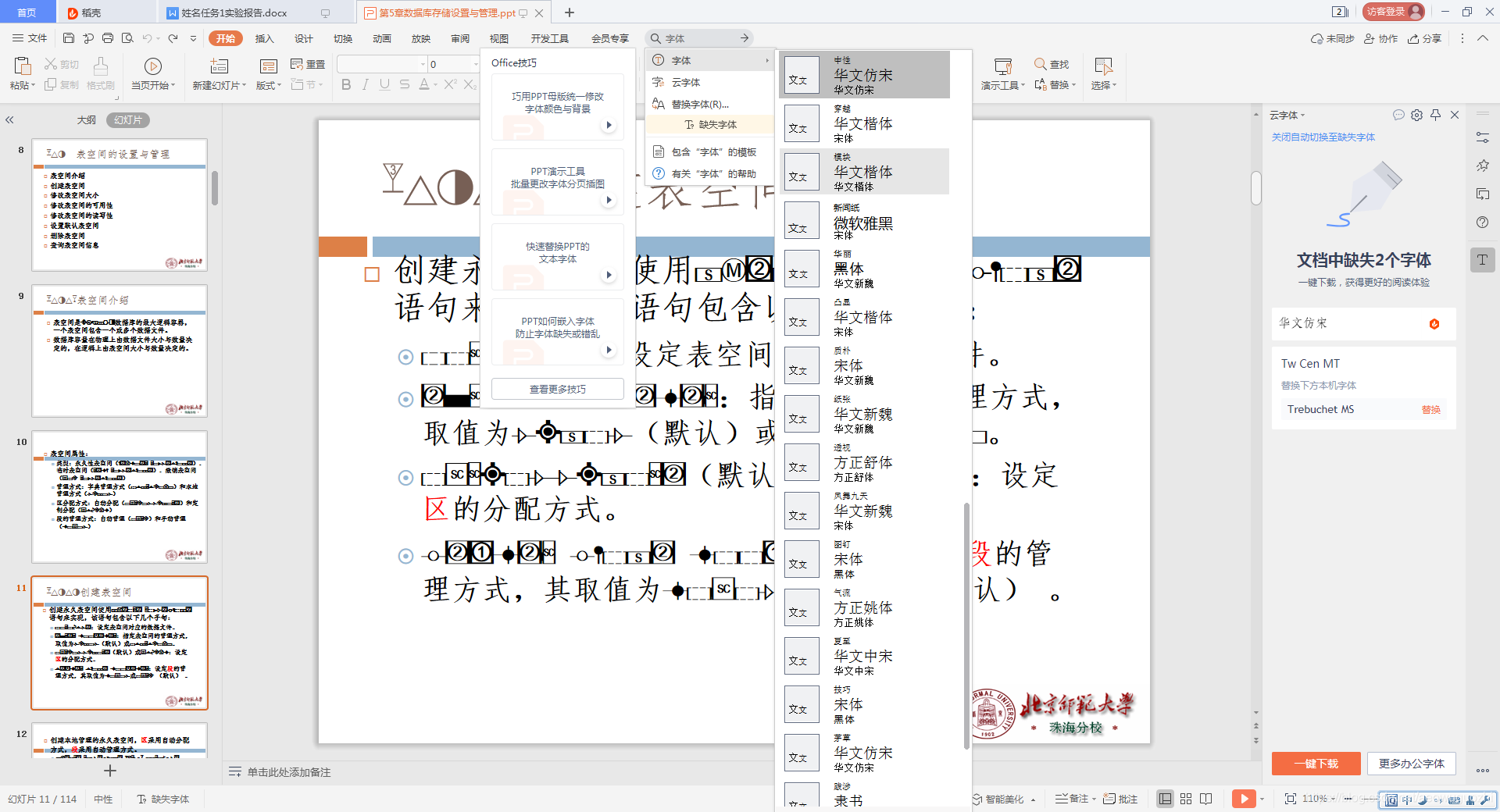The image size is (1500, 812).
Task: Open the font name combo box
Action: tap(382, 64)
